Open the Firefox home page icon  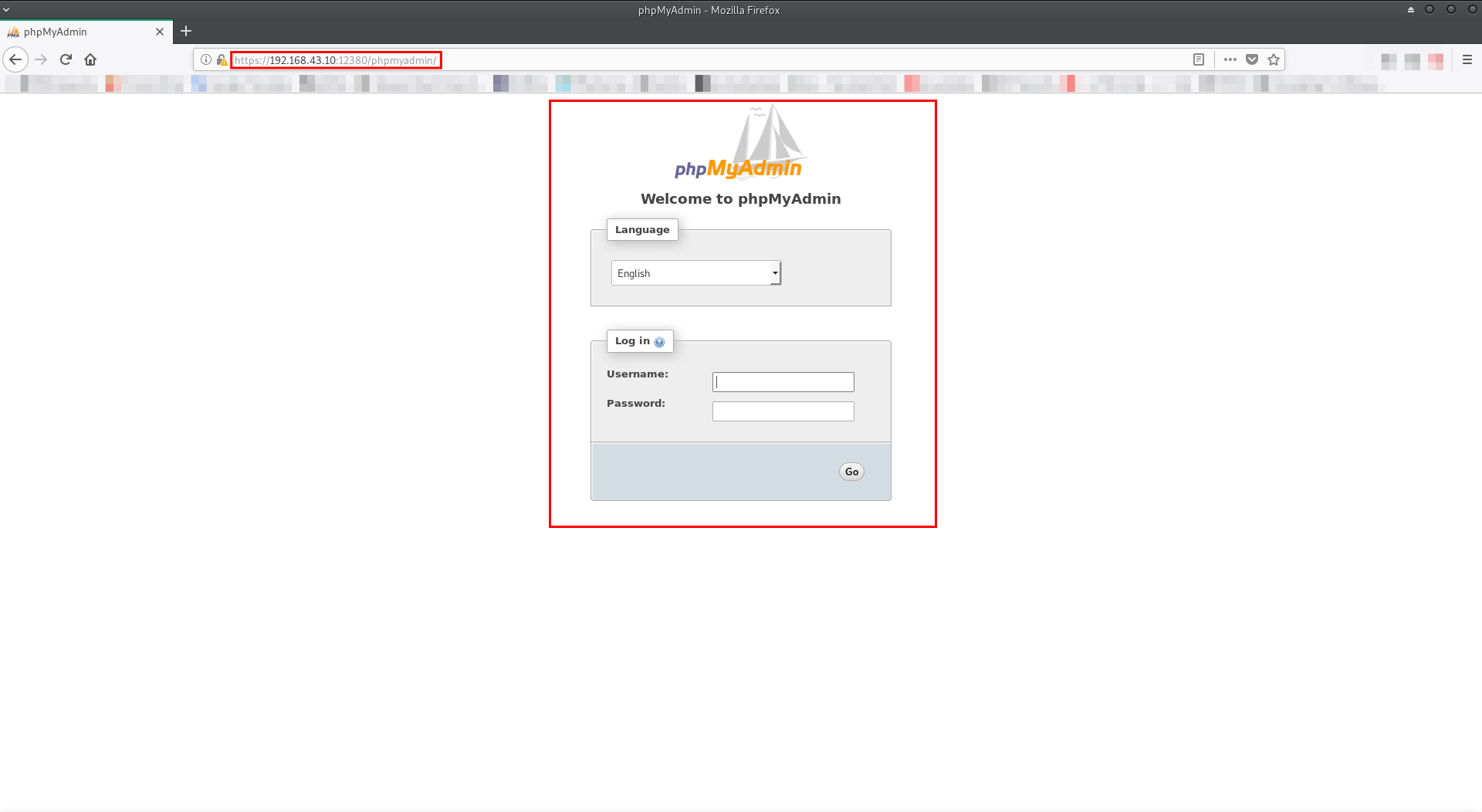[x=90, y=59]
